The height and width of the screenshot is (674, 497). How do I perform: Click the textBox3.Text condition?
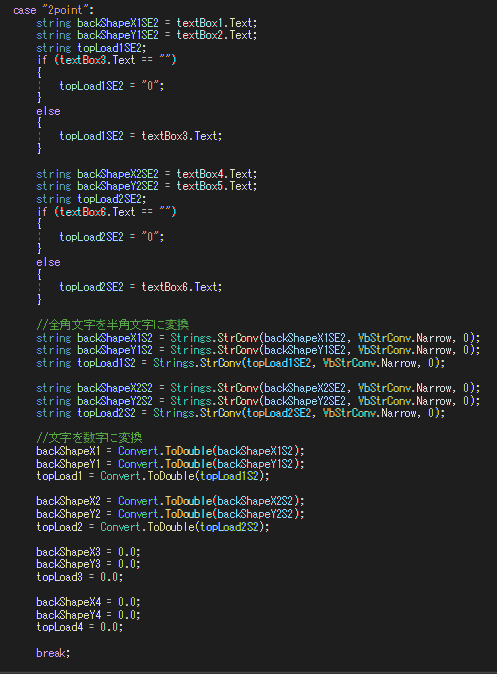[x=97, y=60]
